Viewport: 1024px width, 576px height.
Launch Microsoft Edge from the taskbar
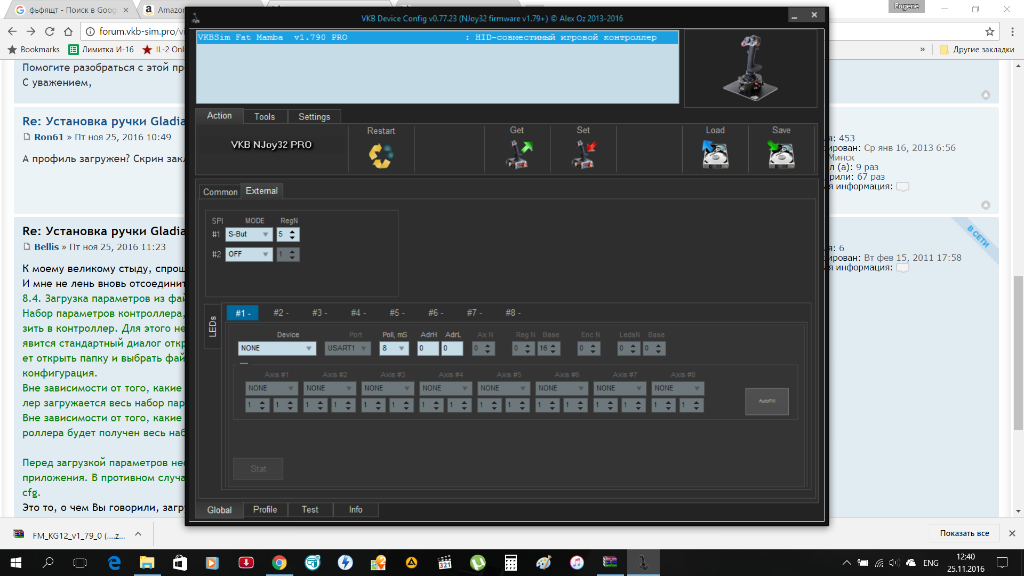point(114,562)
